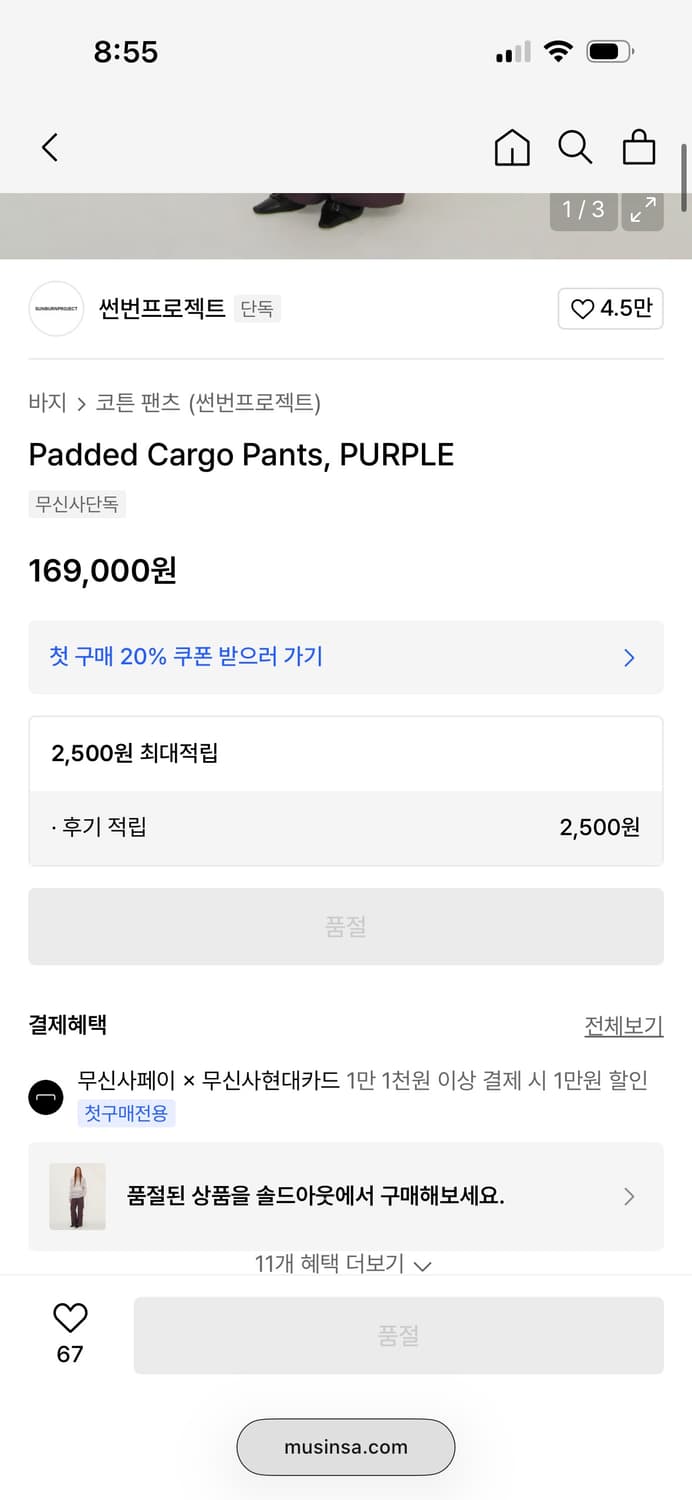Open 전체보기 next to 결제혜택

[x=624, y=1026]
